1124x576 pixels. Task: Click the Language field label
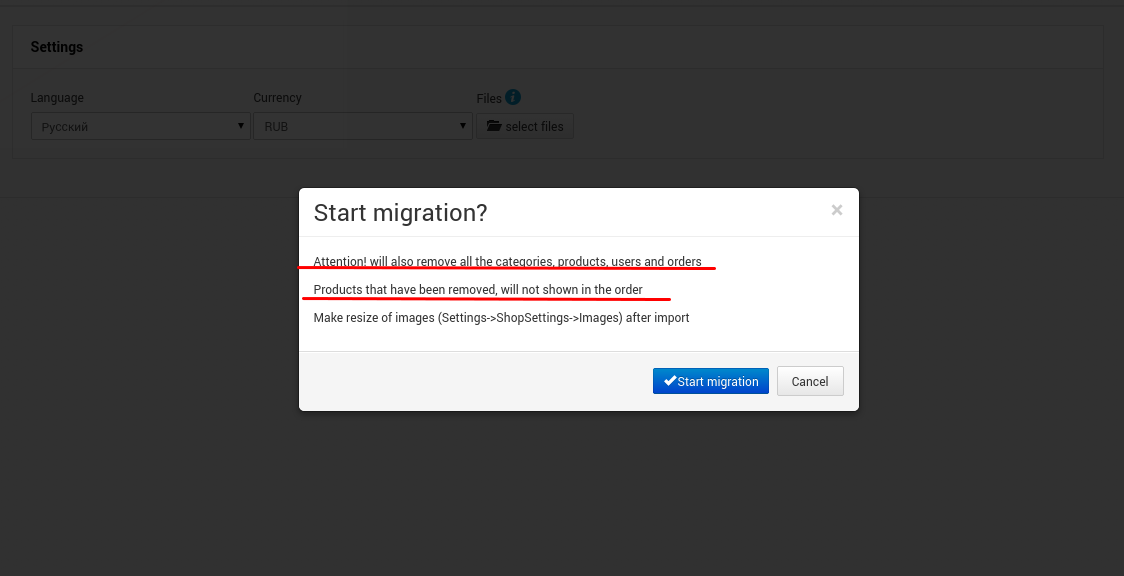57,97
